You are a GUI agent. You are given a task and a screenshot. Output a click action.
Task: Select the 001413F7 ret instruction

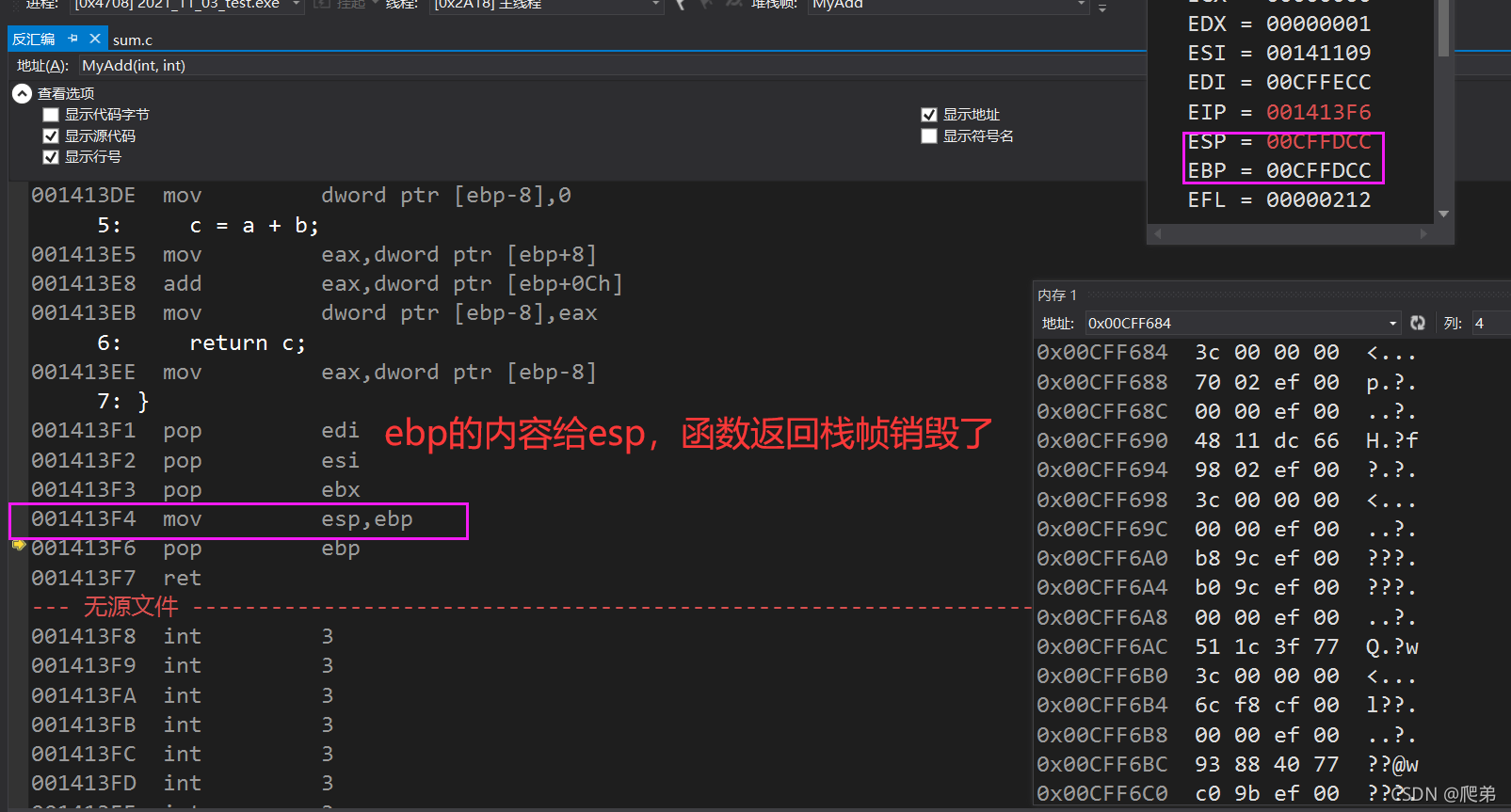pyautogui.click(x=116, y=578)
